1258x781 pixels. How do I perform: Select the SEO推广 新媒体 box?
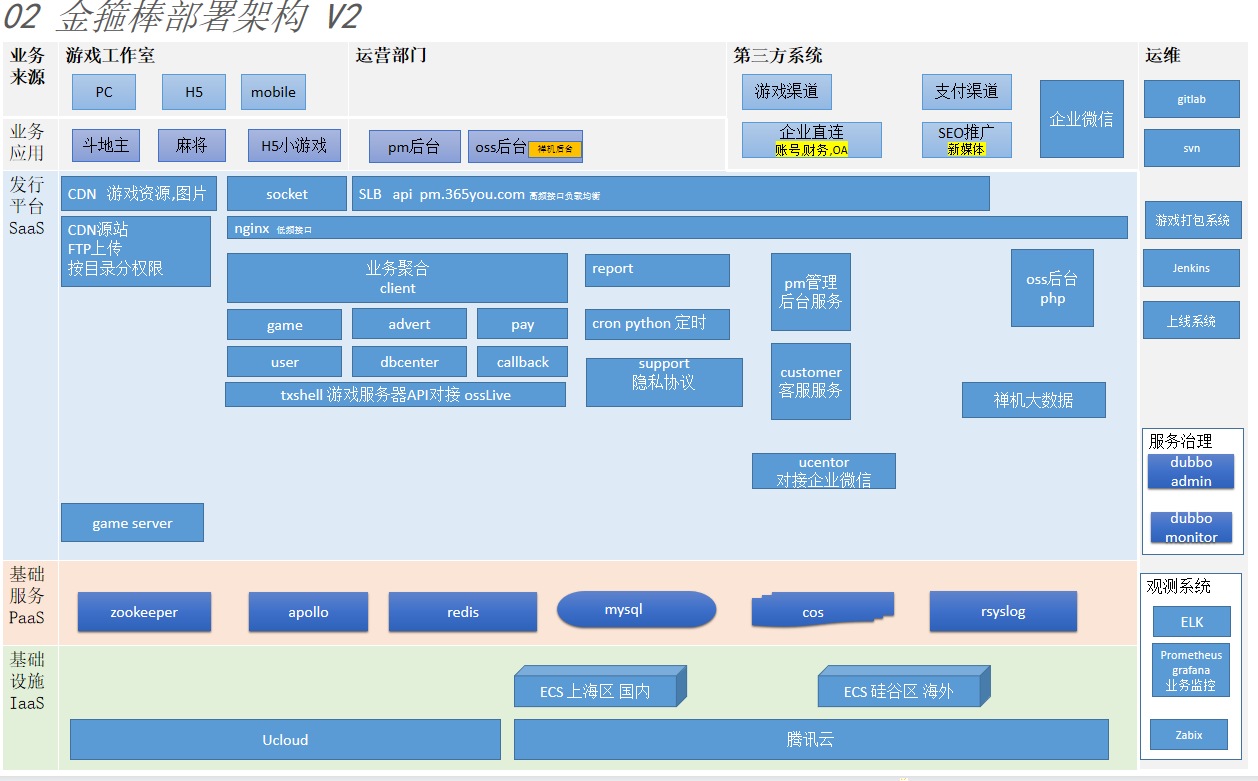point(967,140)
